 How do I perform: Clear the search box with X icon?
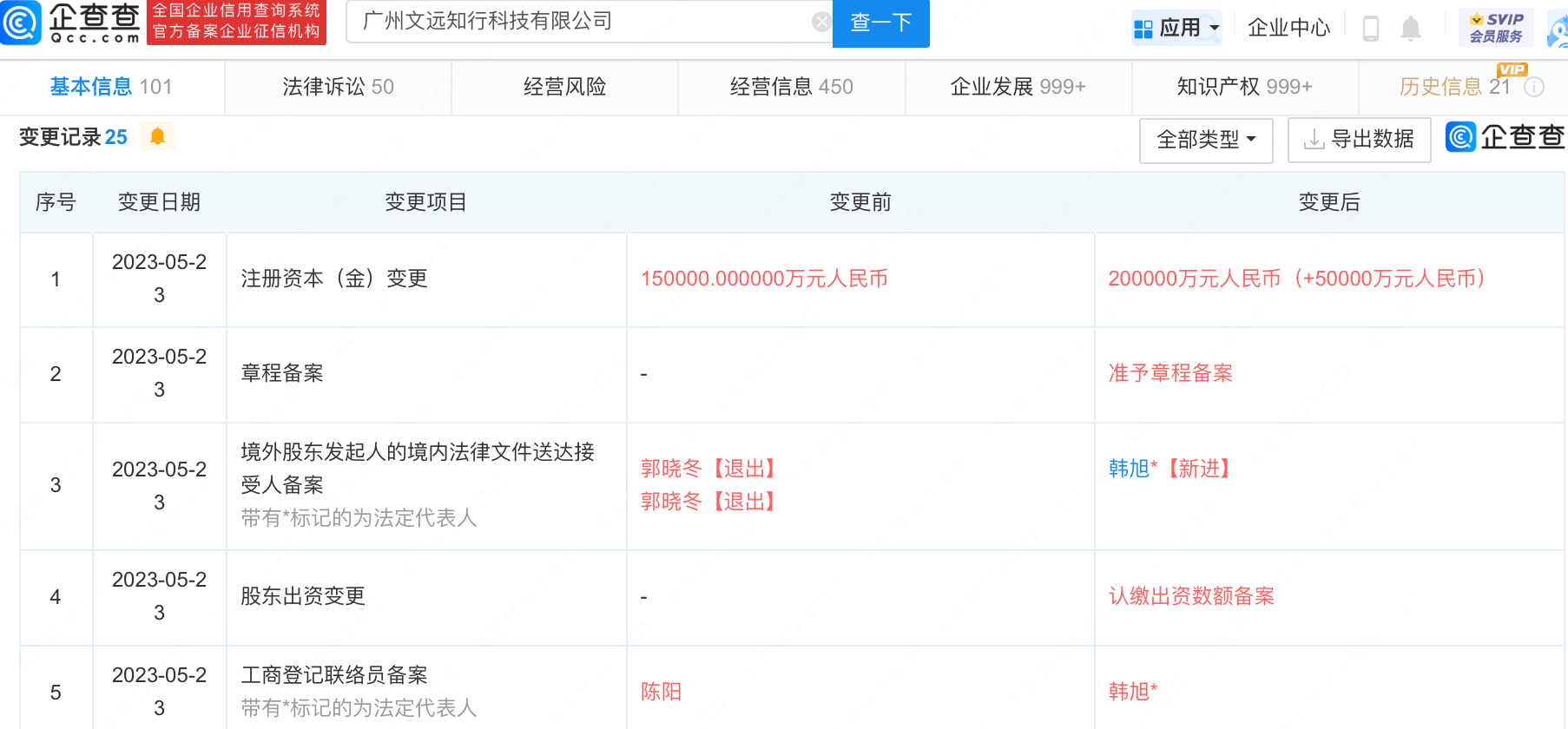820,22
